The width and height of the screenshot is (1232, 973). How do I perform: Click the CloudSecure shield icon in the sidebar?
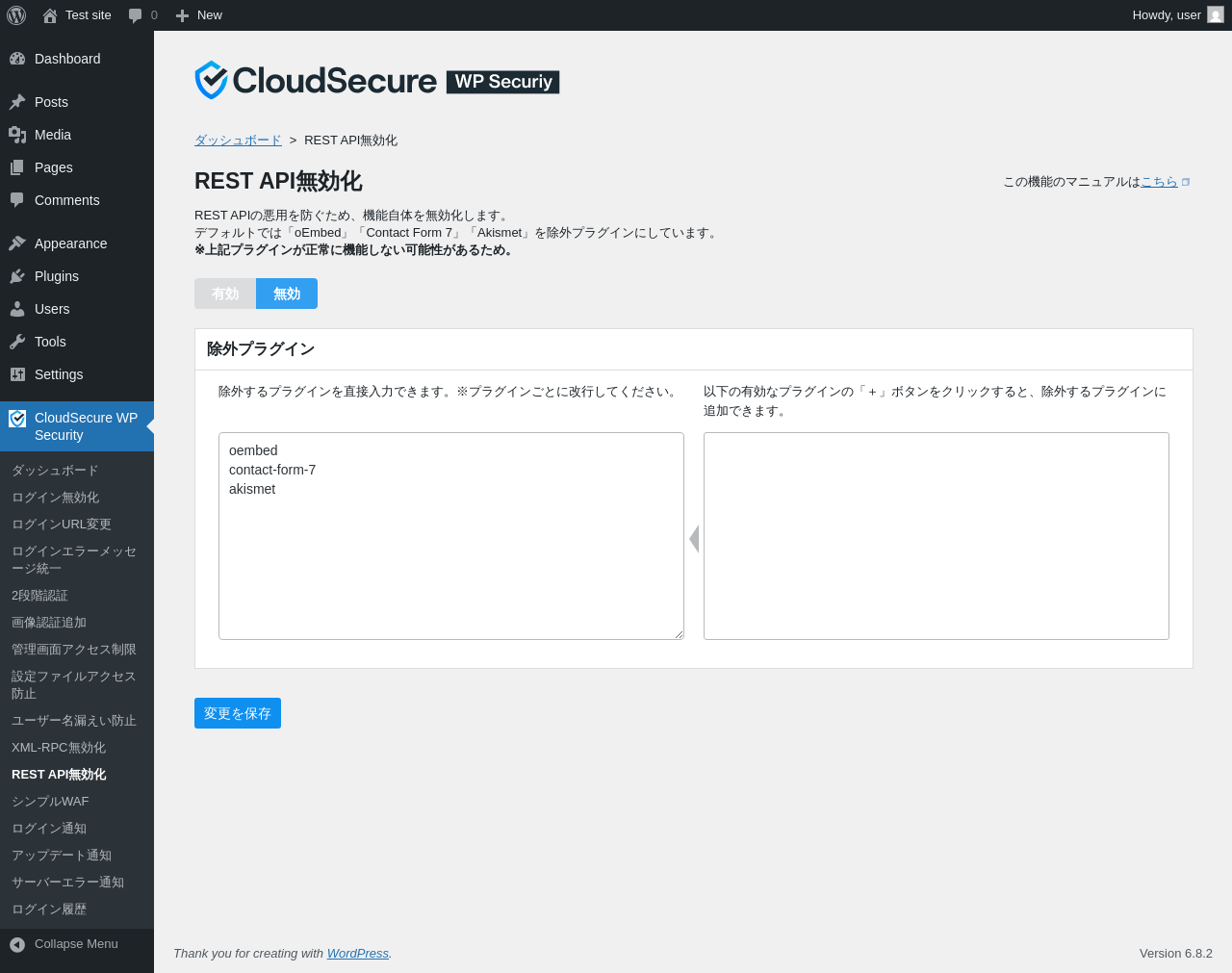pyautogui.click(x=17, y=419)
